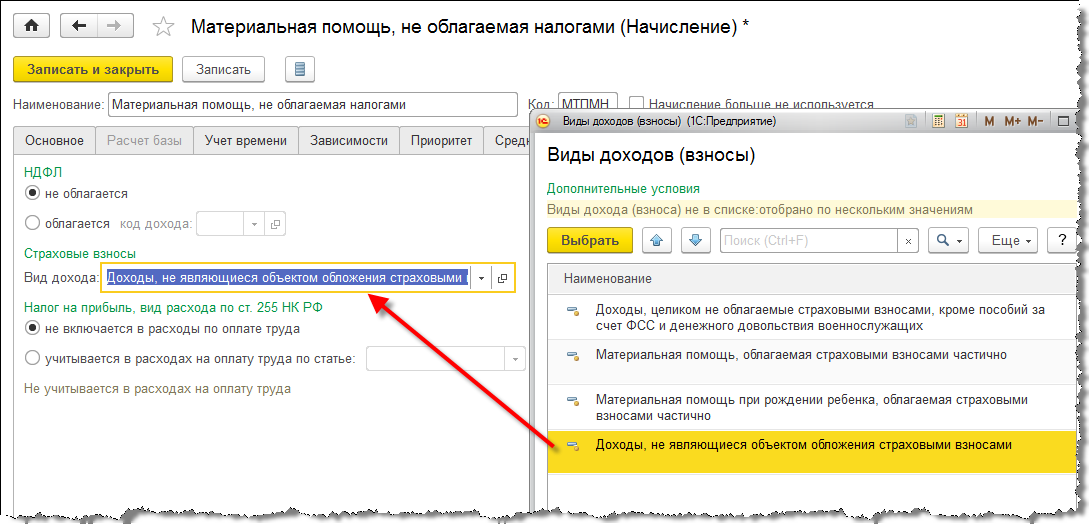Add this form to favorites star

(x=163, y=26)
